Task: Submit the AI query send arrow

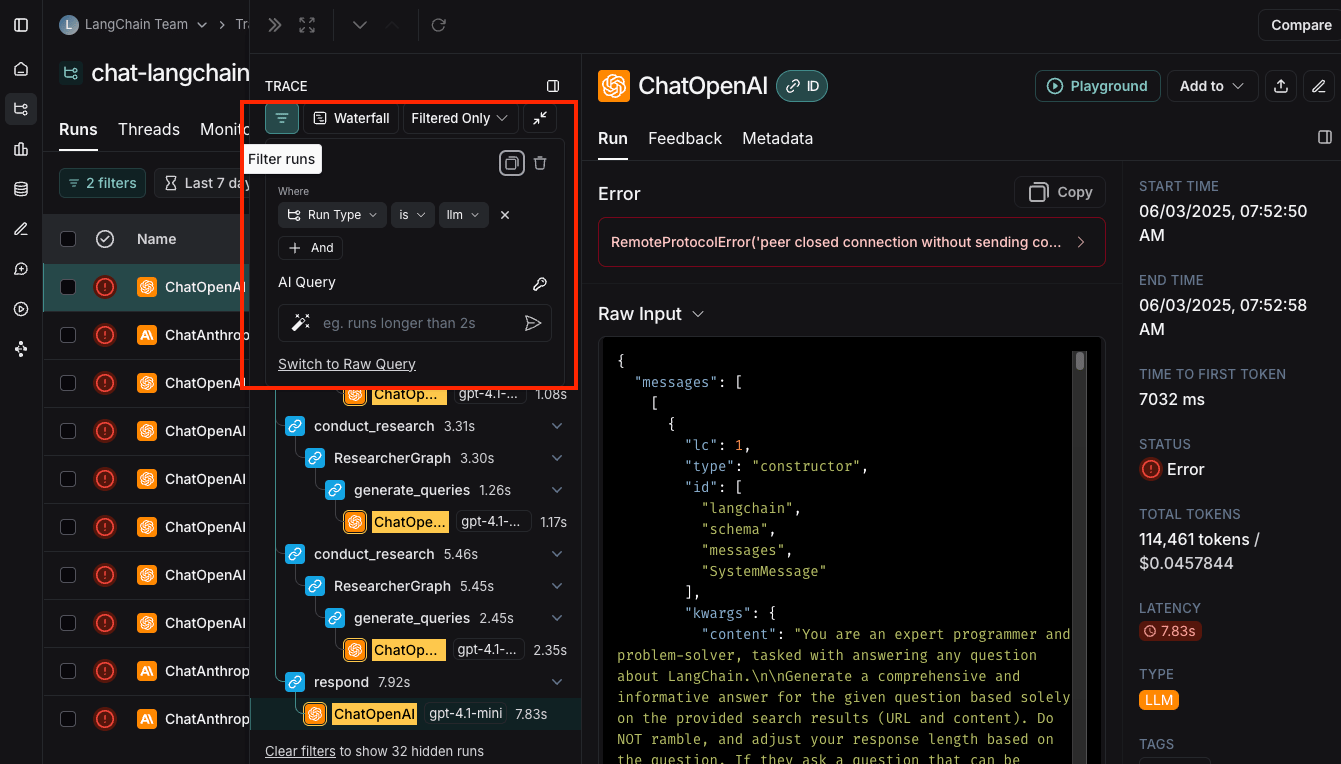Action: coord(533,323)
